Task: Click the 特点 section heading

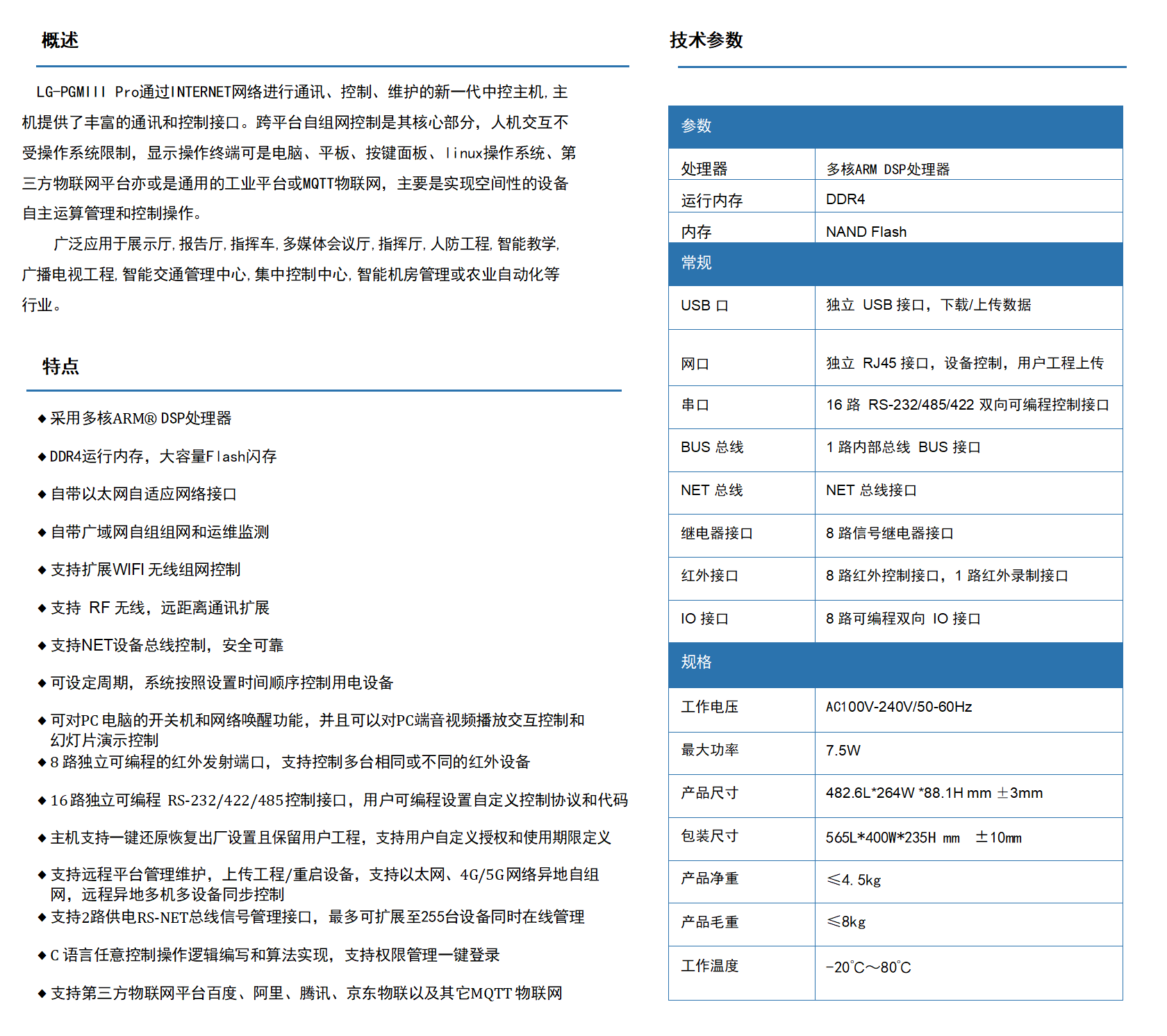Action: pos(60,366)
